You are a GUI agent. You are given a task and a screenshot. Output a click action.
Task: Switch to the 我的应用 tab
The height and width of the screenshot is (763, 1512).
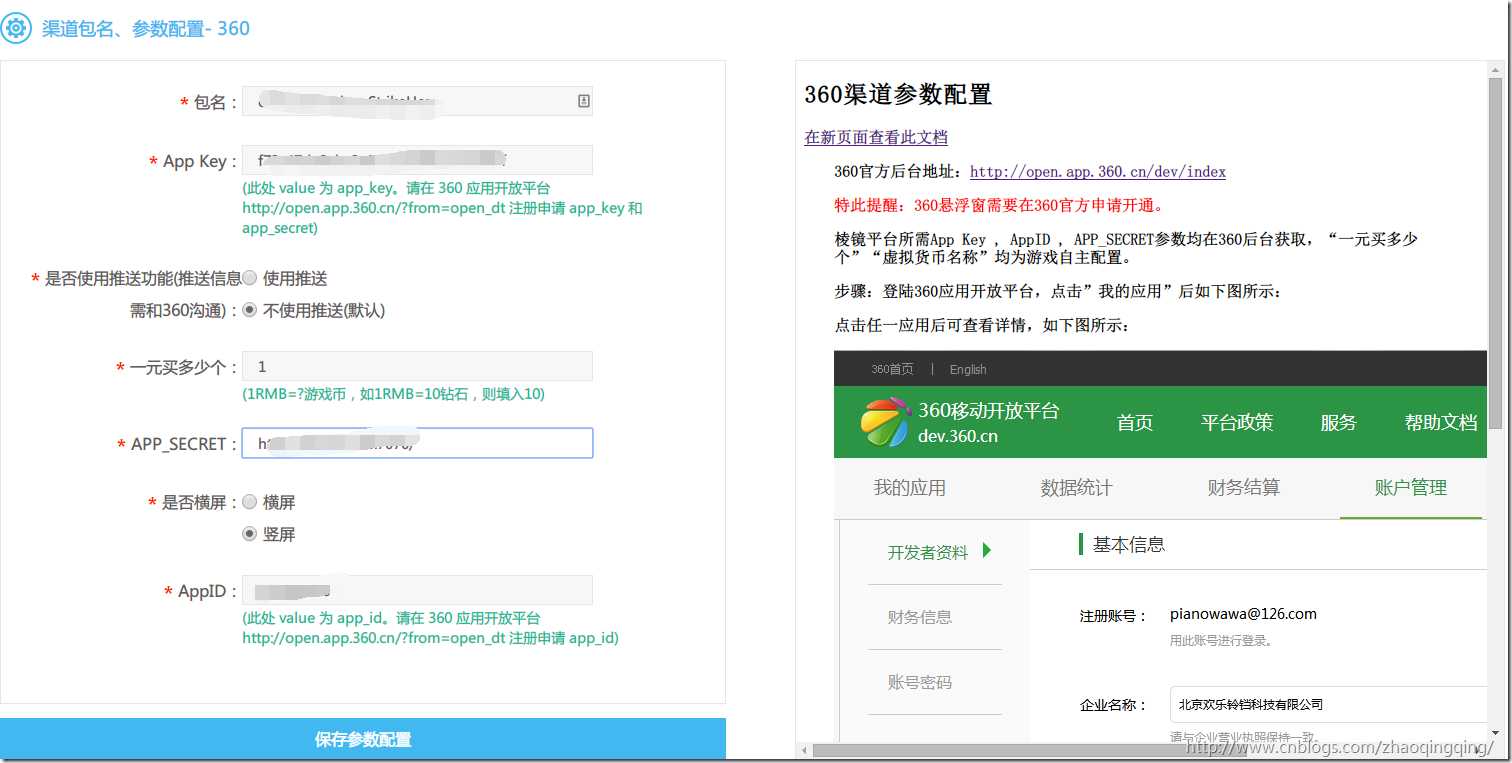coord(909,488)
